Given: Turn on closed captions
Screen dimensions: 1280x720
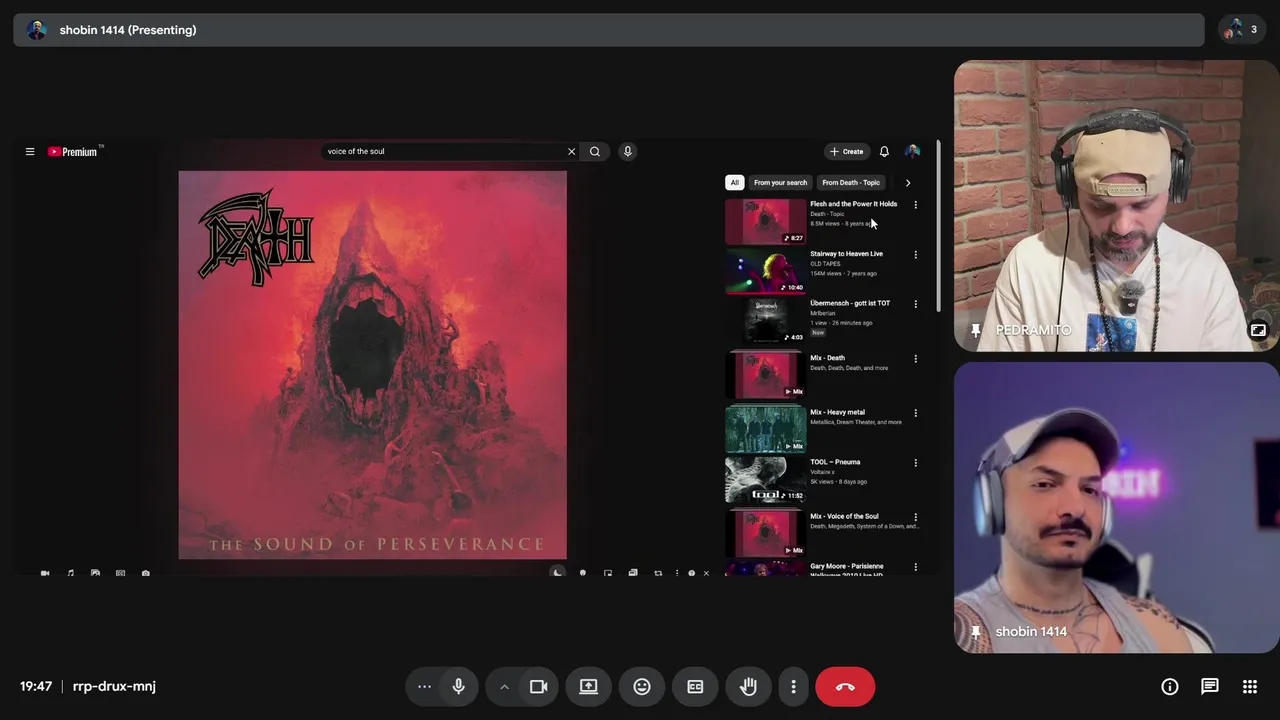Looking at the screenshot, I should pos(695,687).
